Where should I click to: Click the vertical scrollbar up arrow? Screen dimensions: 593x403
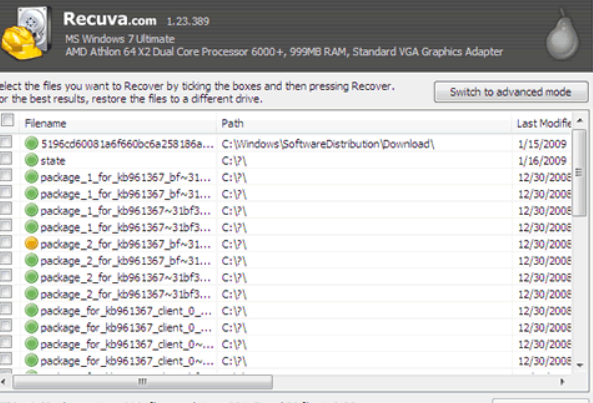click(580, 121)
